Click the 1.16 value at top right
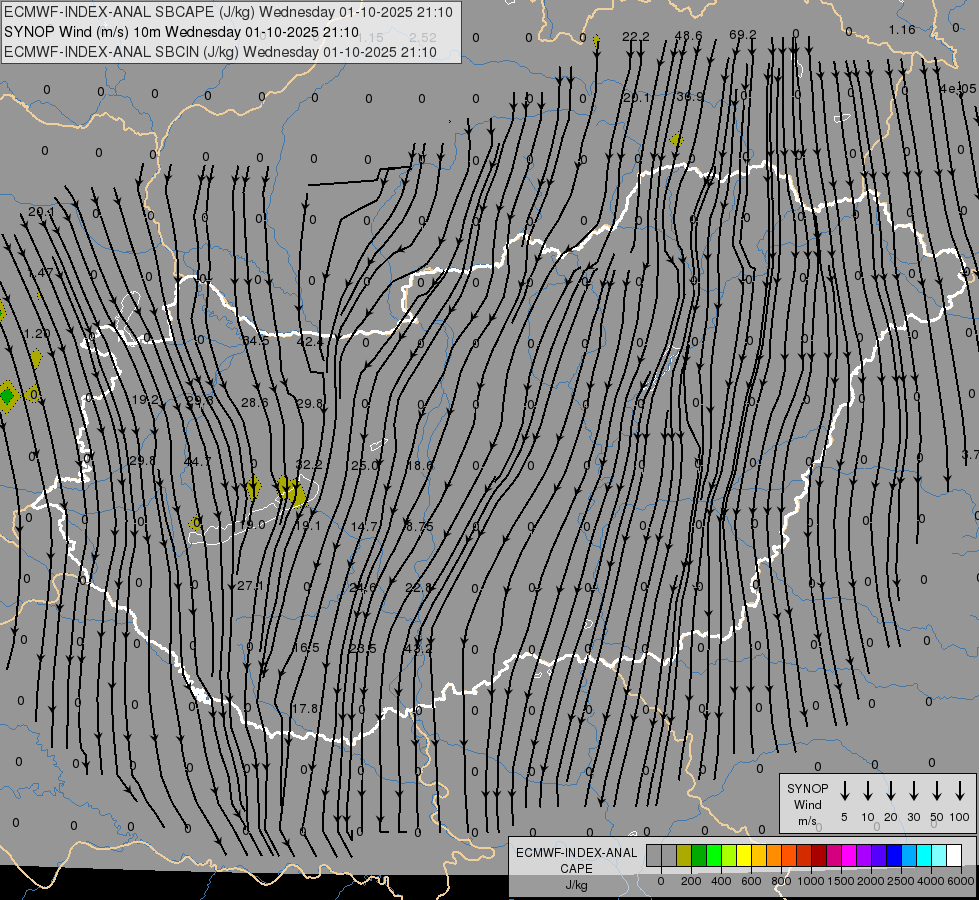 [x=902, y=29]
